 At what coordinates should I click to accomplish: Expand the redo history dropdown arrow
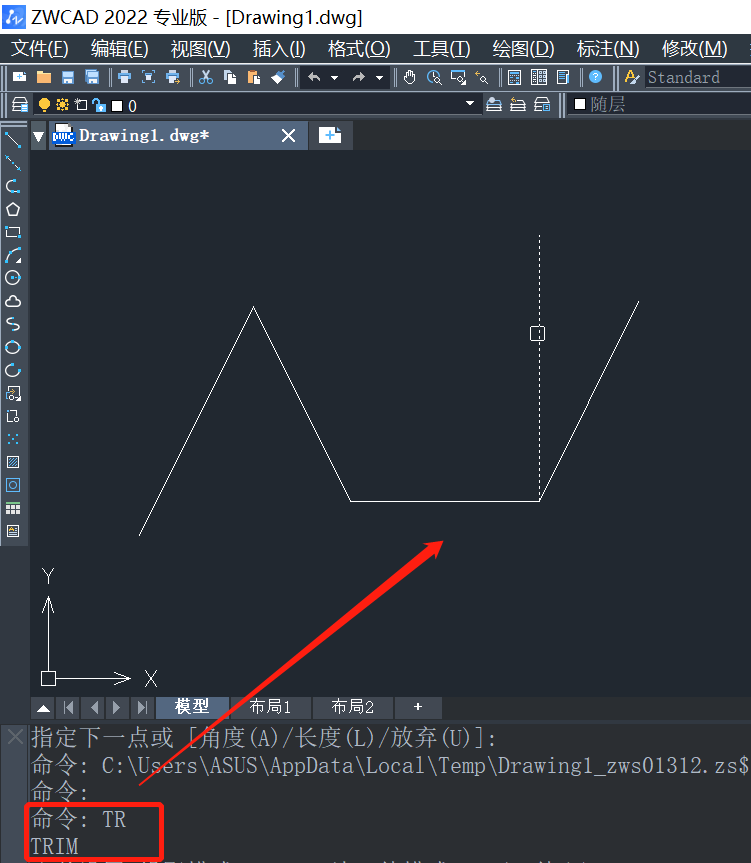[x=380, y=78]
